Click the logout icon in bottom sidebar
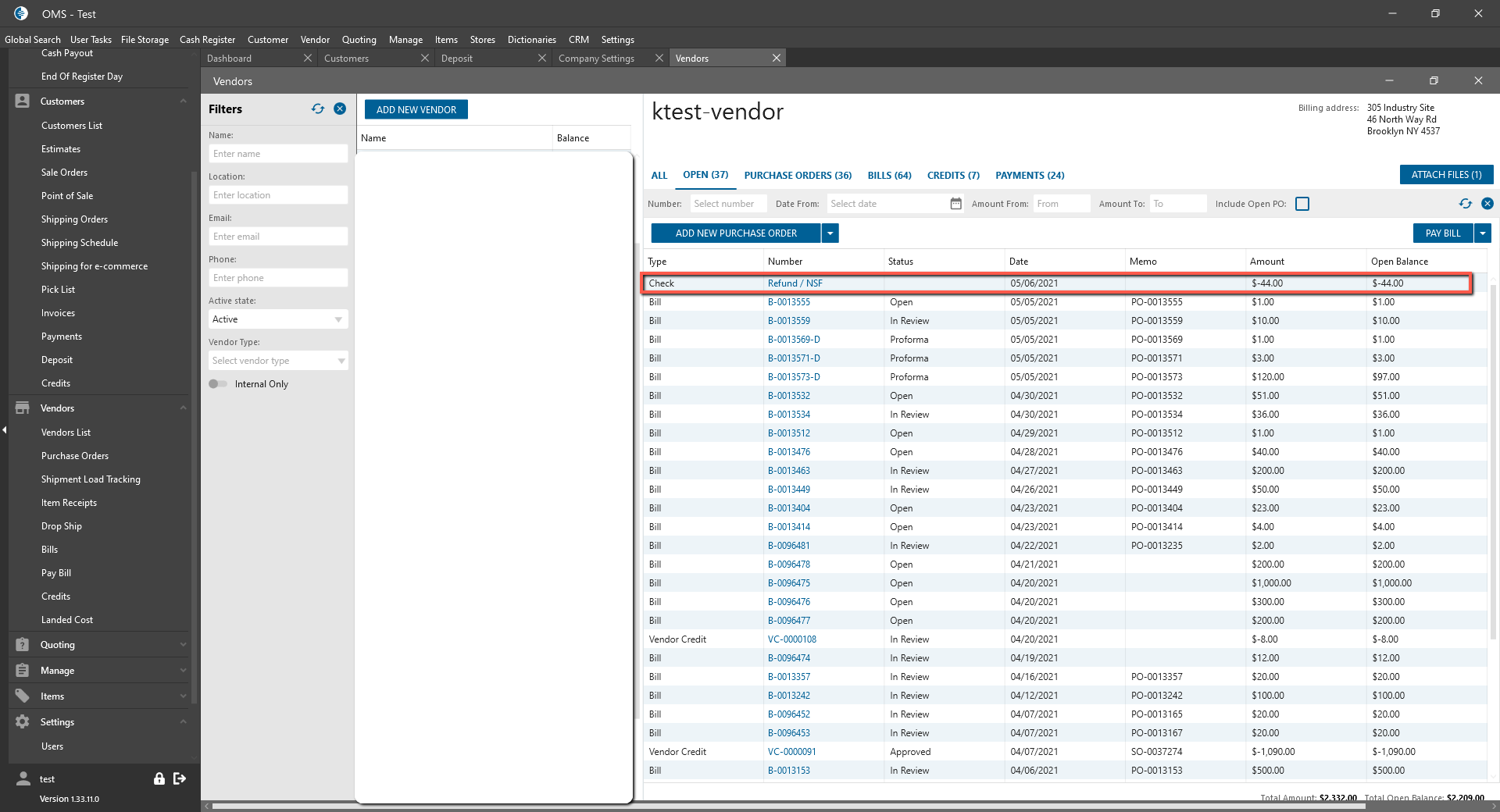 pos(180,778)
